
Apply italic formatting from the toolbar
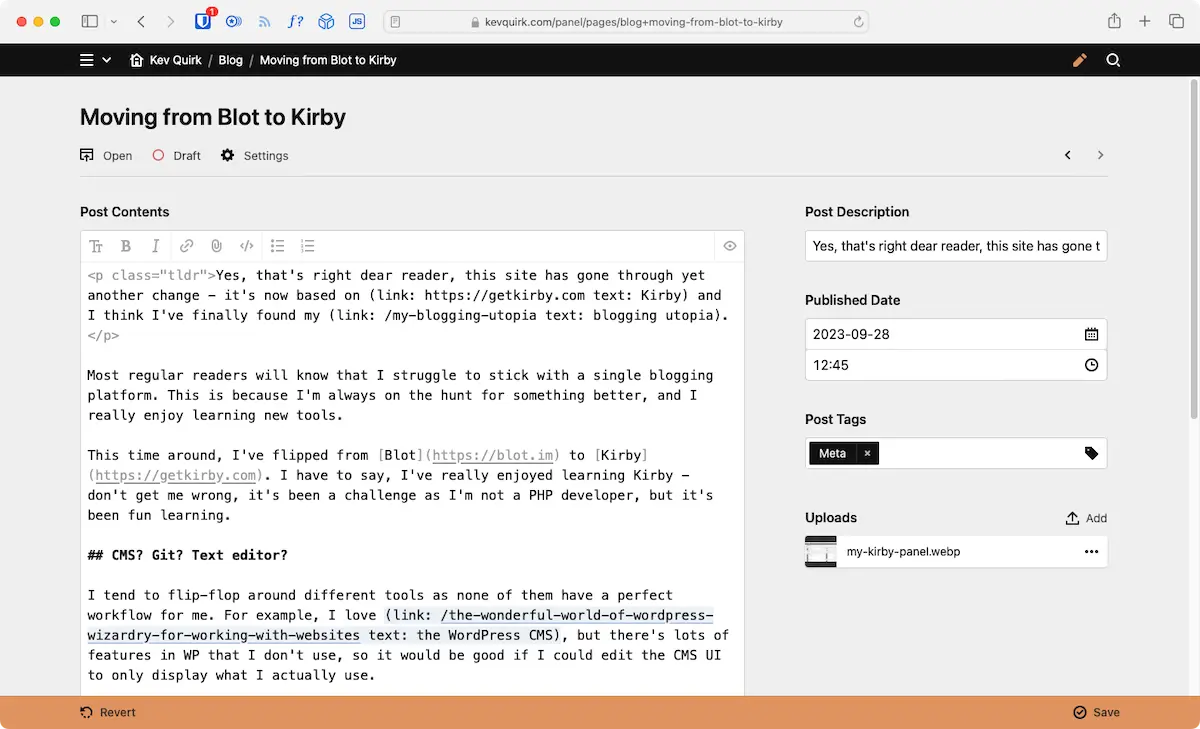(155, 246)
